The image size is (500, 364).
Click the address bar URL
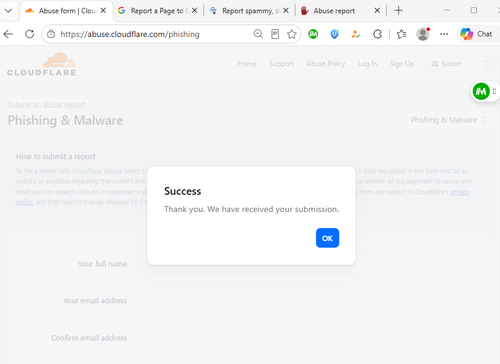(130, 34)
